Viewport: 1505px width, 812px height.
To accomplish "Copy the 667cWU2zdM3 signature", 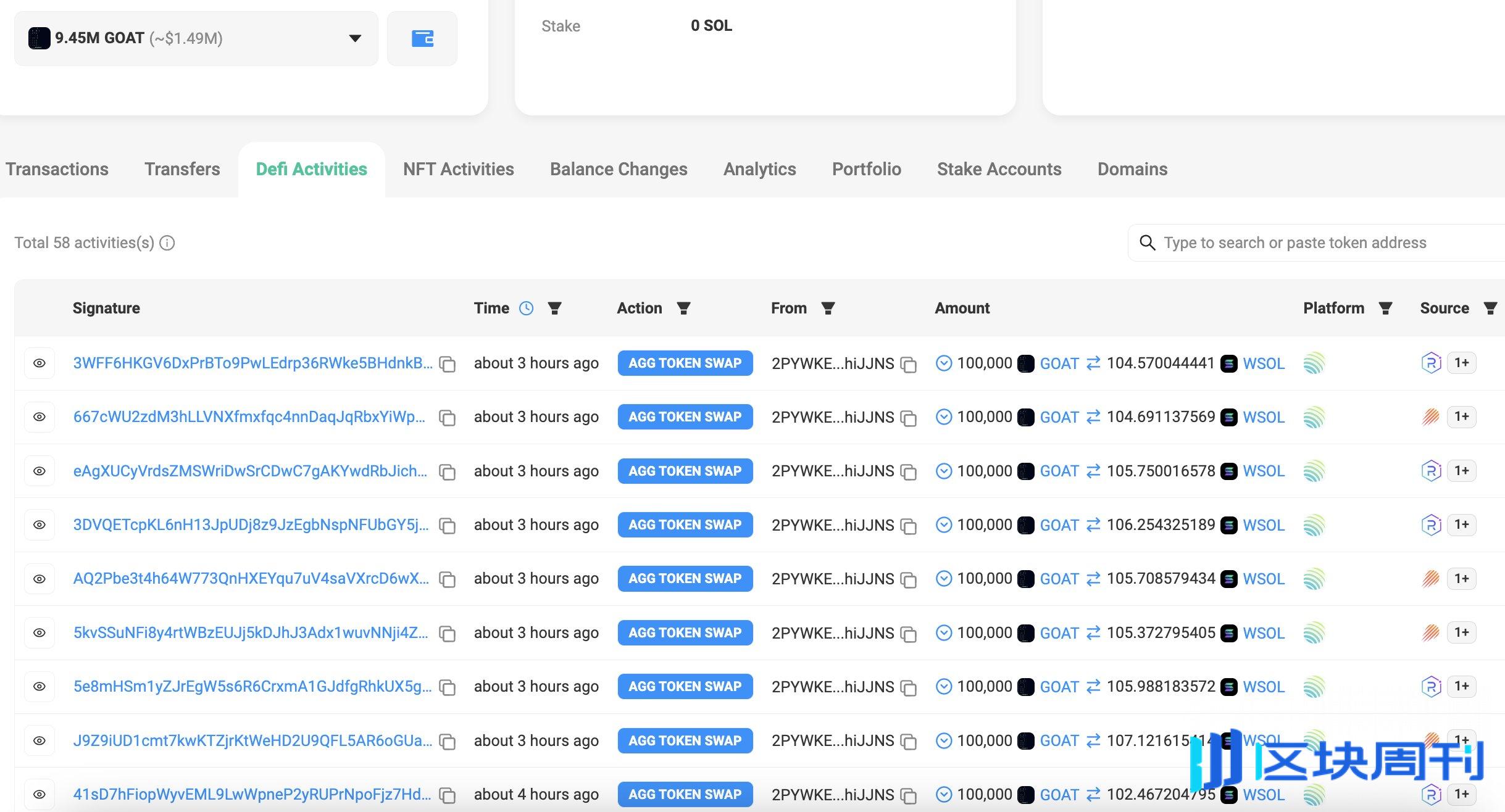I will [447, 418].
